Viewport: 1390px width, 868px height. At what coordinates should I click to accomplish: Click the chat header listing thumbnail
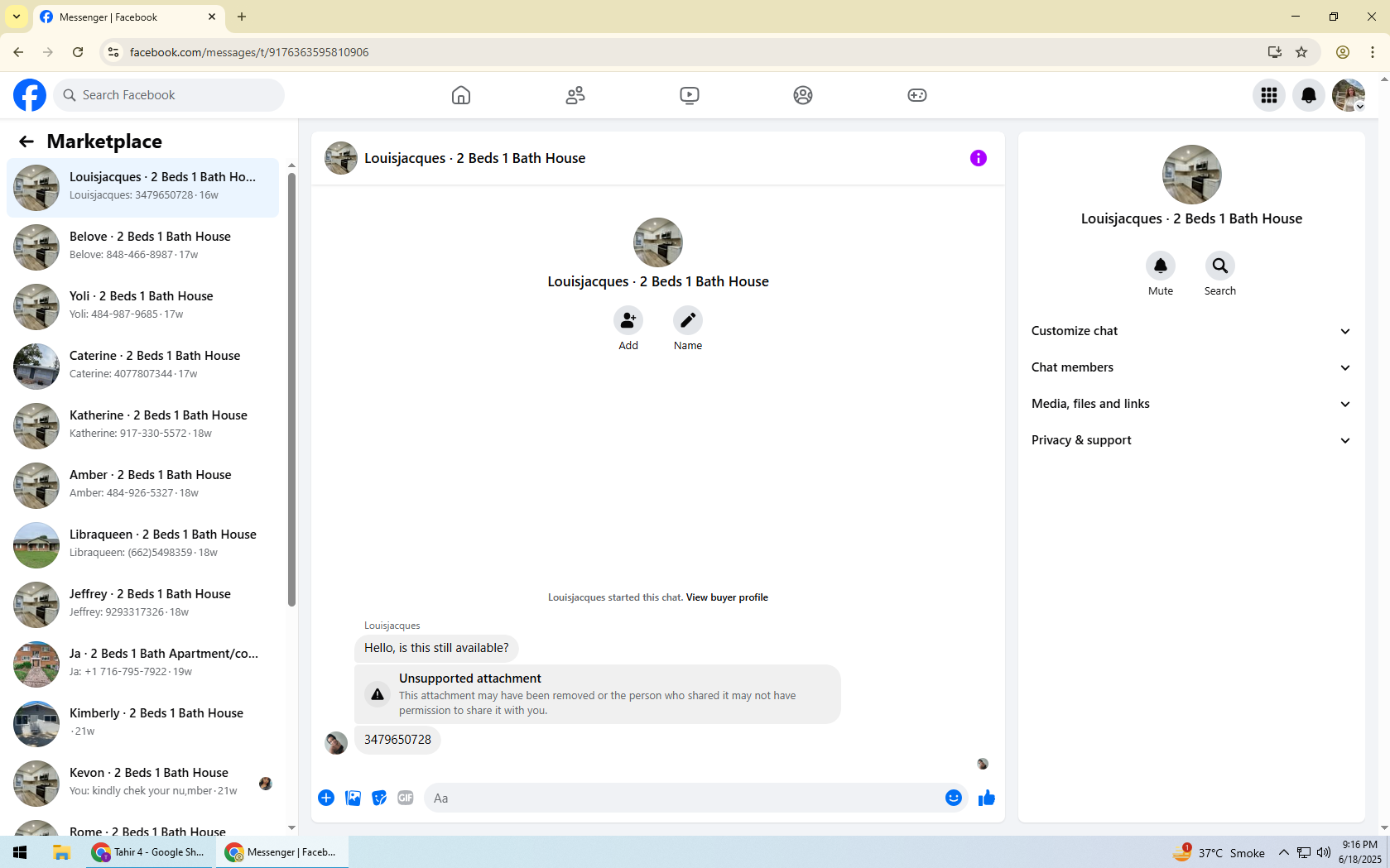coord(341,158)
